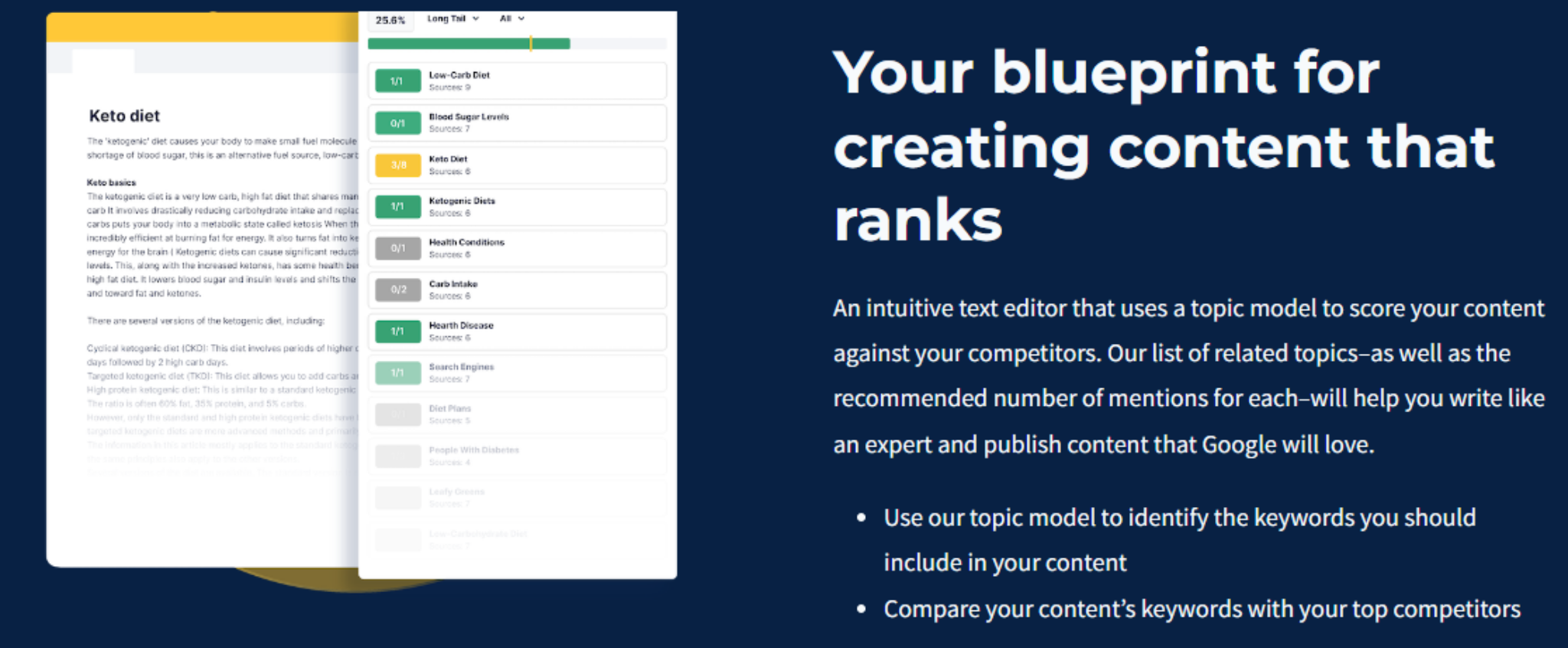Select the Blood Sugar Levels topic
Viewport: 1568px width, 648px height.
coord(518,123)
